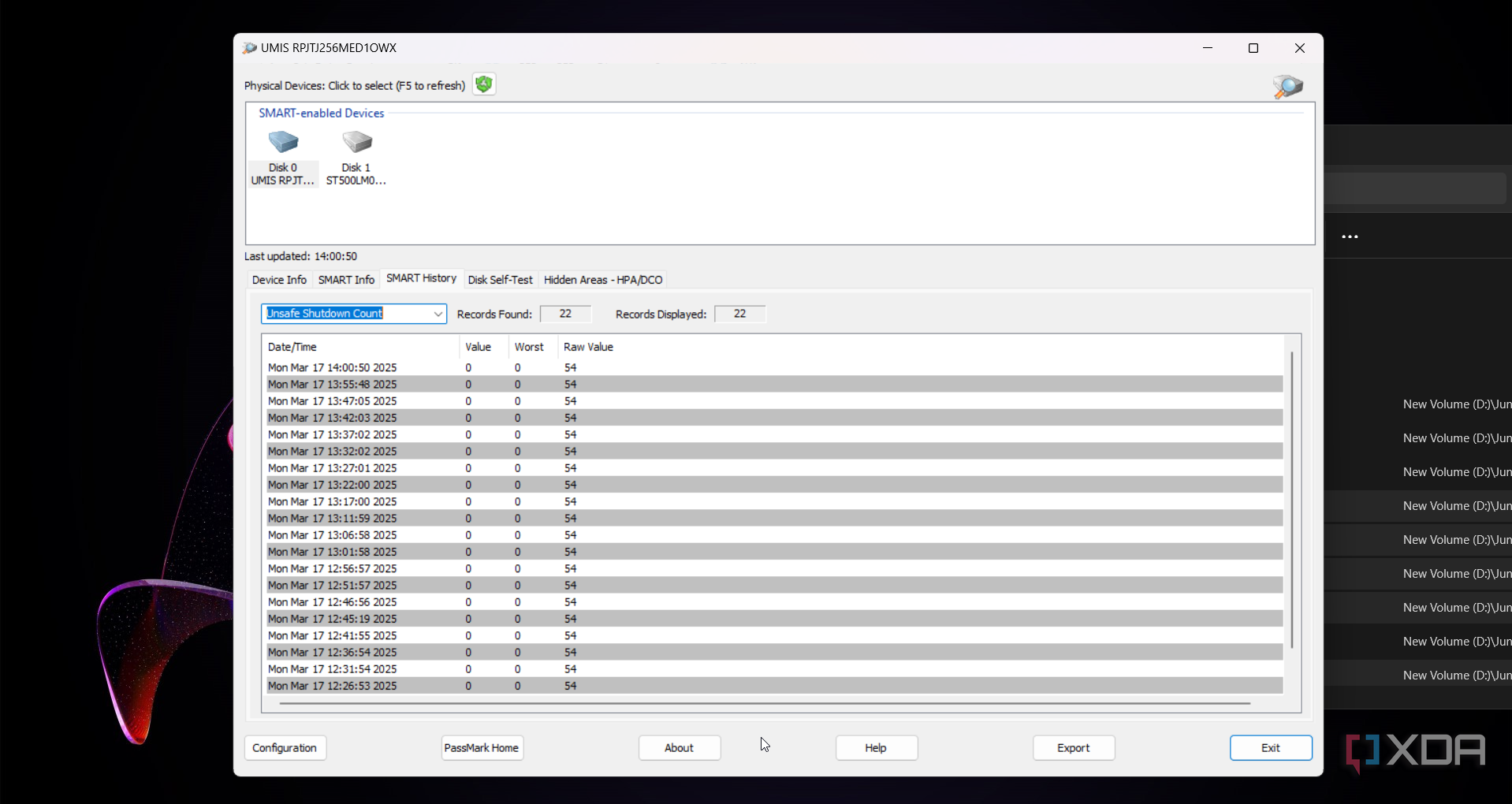
Task: Click the magnifier disk icon top right
Action: coord(1288,86)
